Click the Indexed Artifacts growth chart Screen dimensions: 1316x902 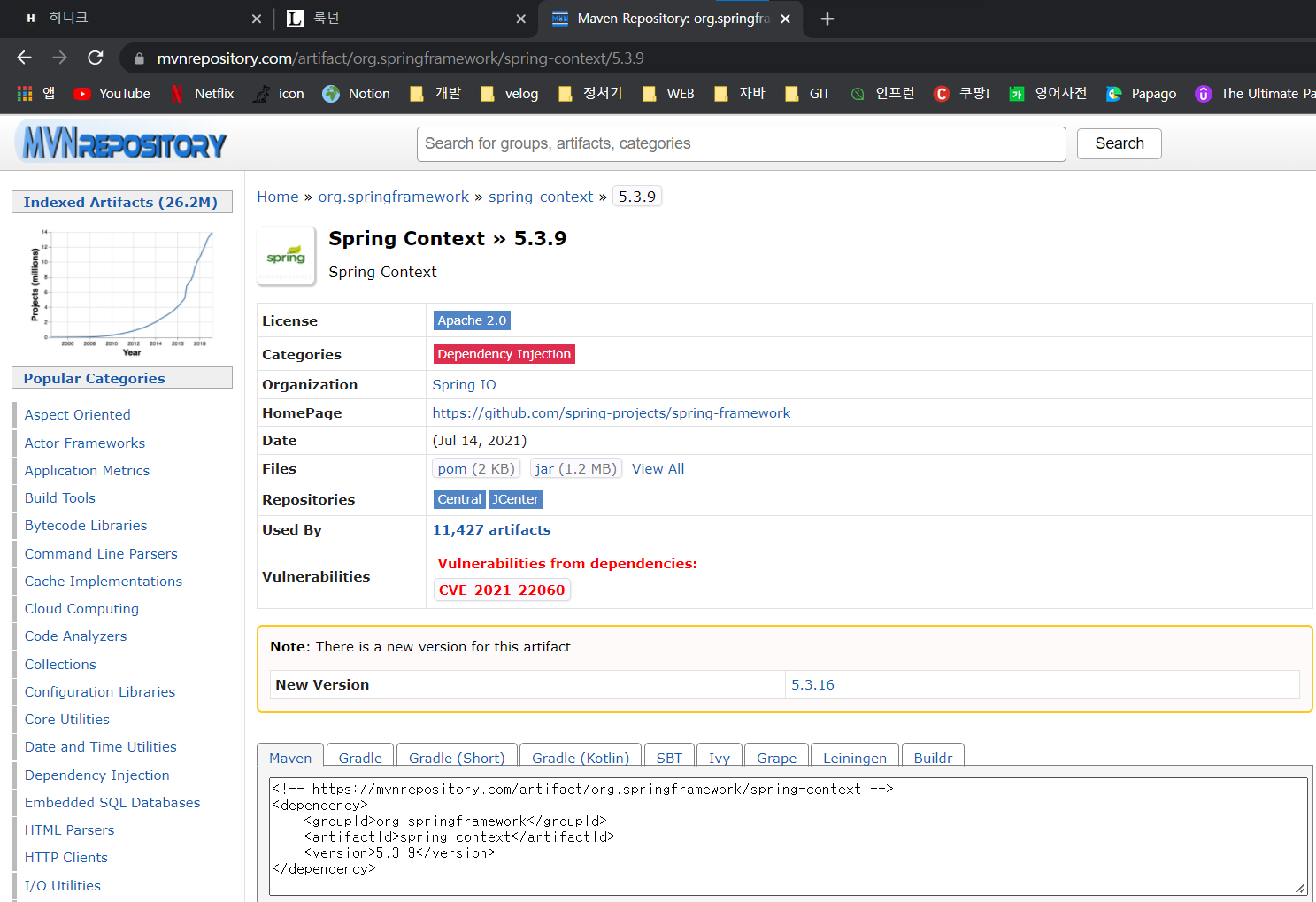click(122, 292)
